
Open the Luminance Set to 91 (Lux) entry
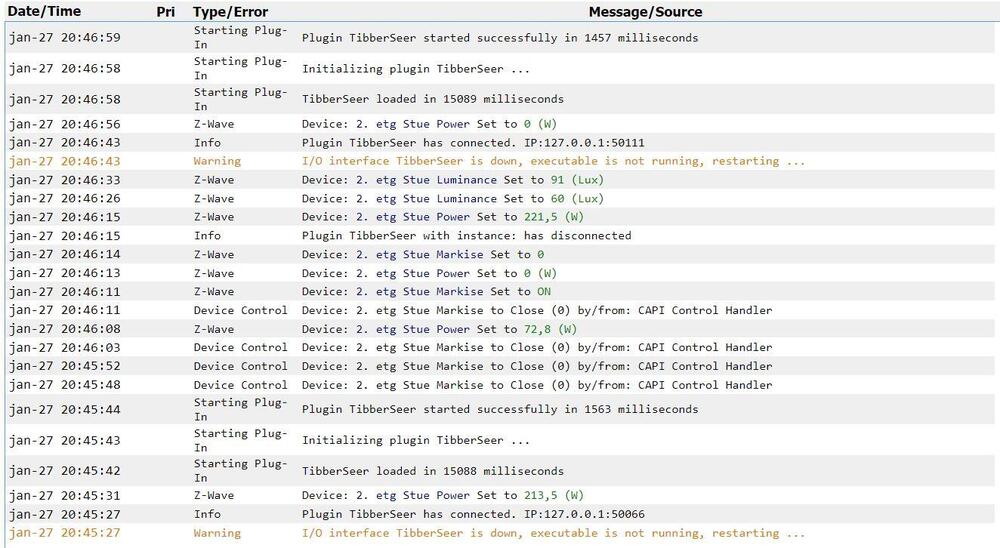(453, 180)
